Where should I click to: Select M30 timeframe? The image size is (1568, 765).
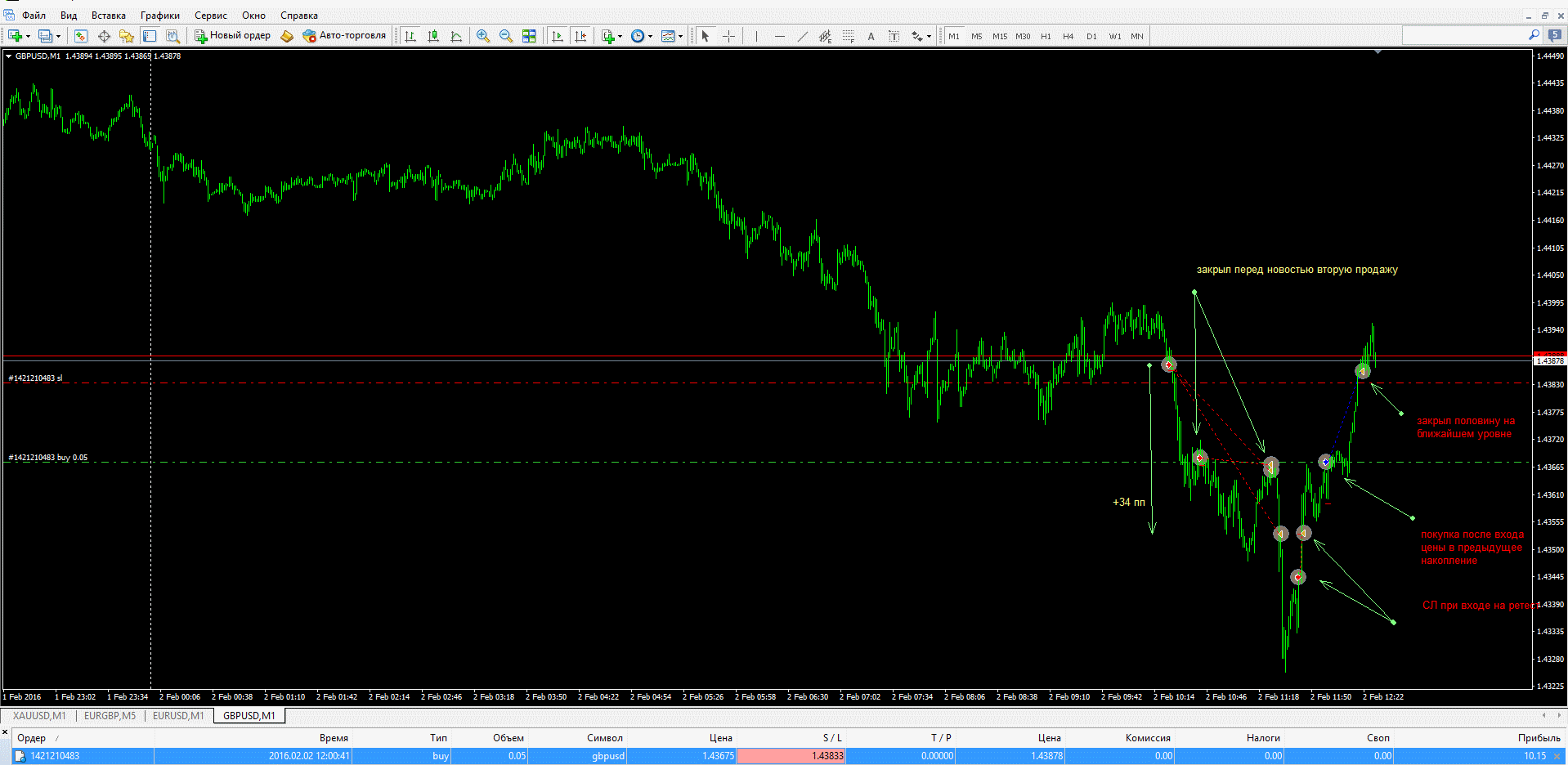1023,36
